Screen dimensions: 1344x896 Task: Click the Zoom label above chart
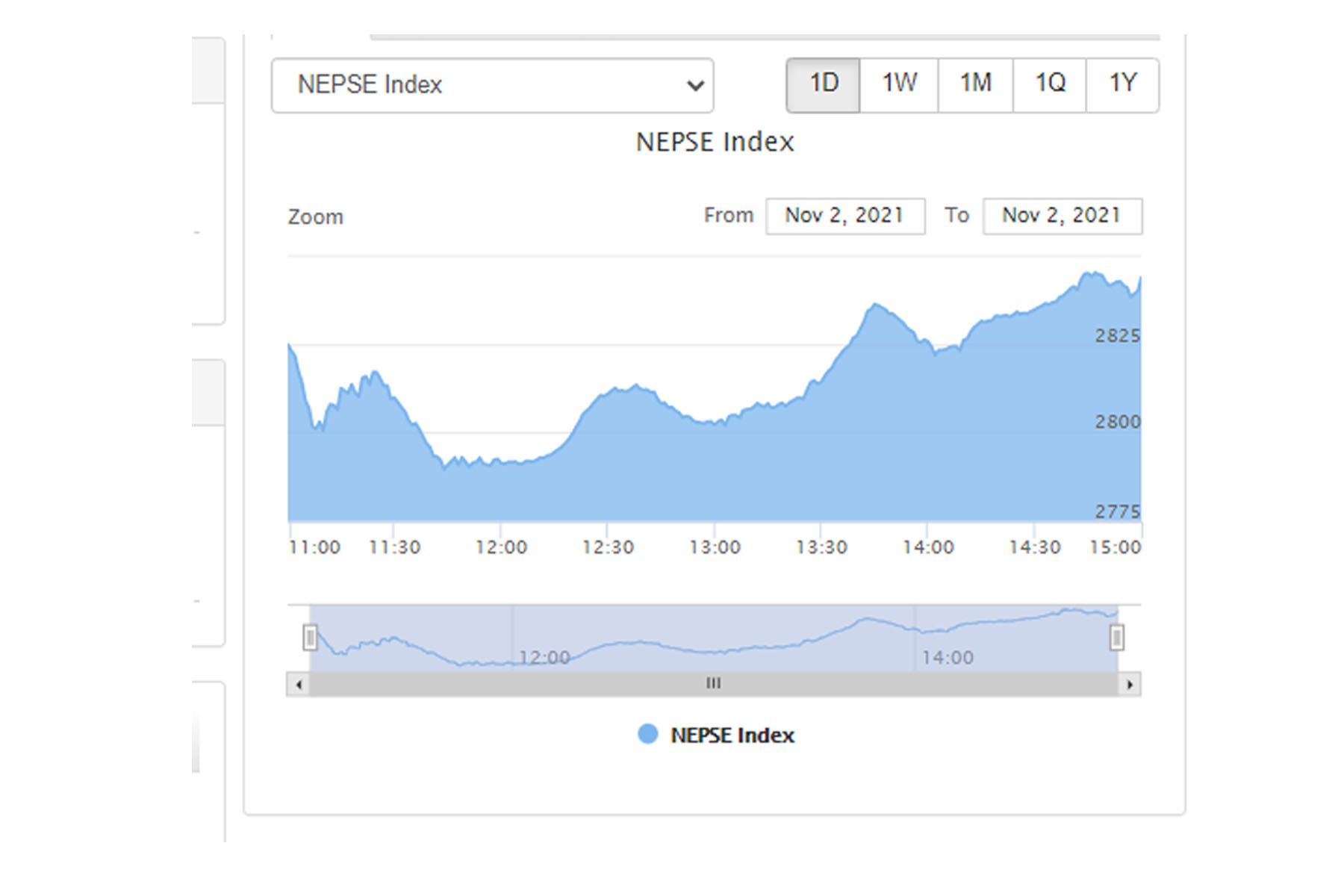pyautogui.click(x=315, y=217)
